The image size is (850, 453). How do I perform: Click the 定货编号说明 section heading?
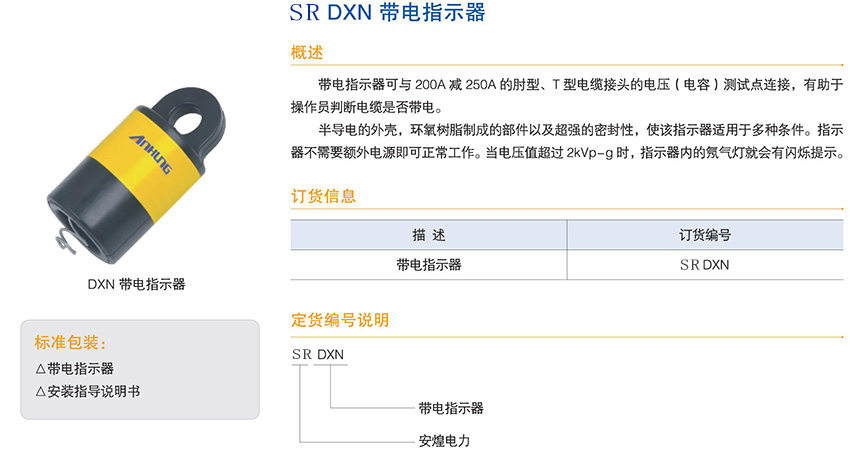(x=340, y=320)
